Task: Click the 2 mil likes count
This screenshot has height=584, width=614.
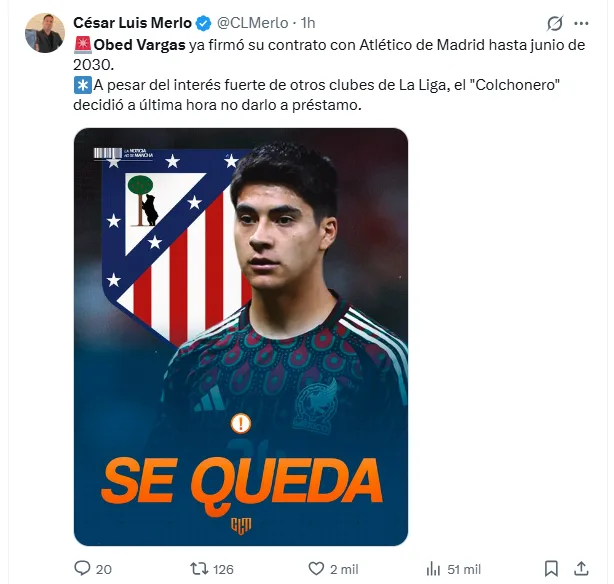Action: [x=344, y=570]
